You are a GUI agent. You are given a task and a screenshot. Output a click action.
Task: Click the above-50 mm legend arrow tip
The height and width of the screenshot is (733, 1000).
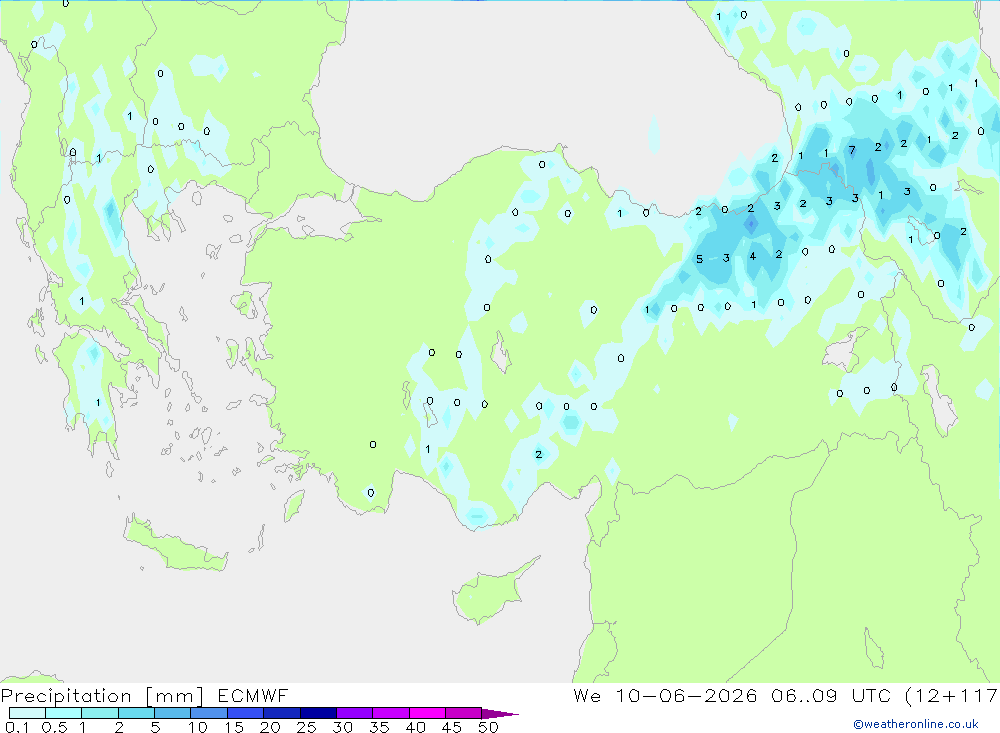click(501, 713)
